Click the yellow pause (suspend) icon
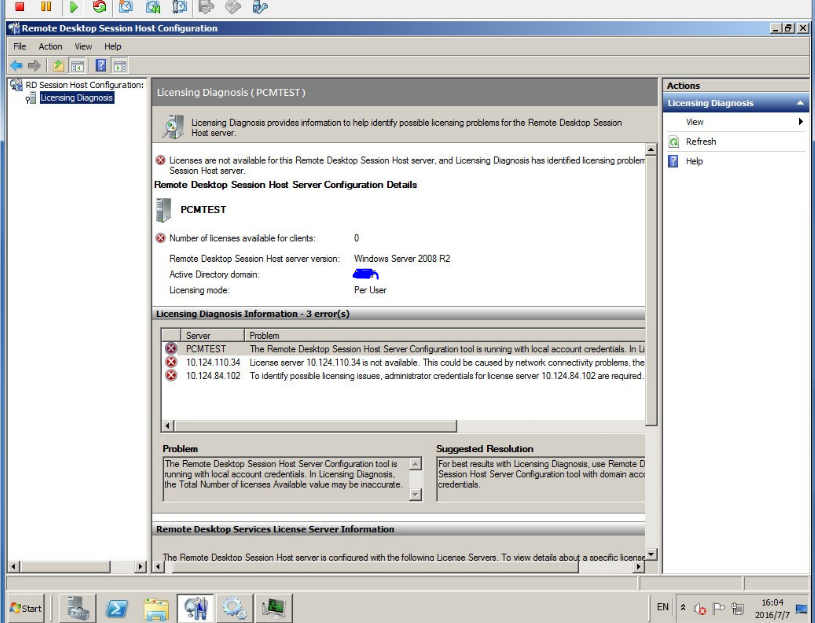Image resolution: width=815 pixels, height=623 pixels. pos(46,7)
